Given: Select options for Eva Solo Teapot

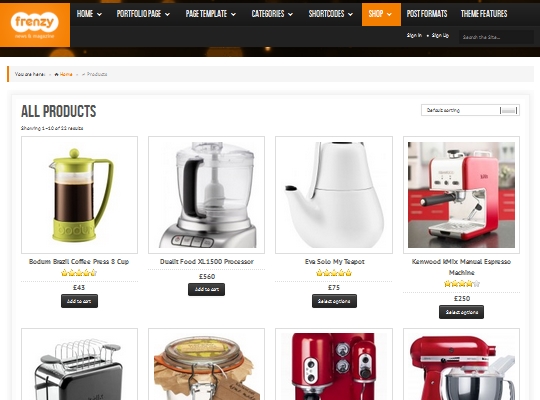Looking at the screenshot, I should 334,301.
